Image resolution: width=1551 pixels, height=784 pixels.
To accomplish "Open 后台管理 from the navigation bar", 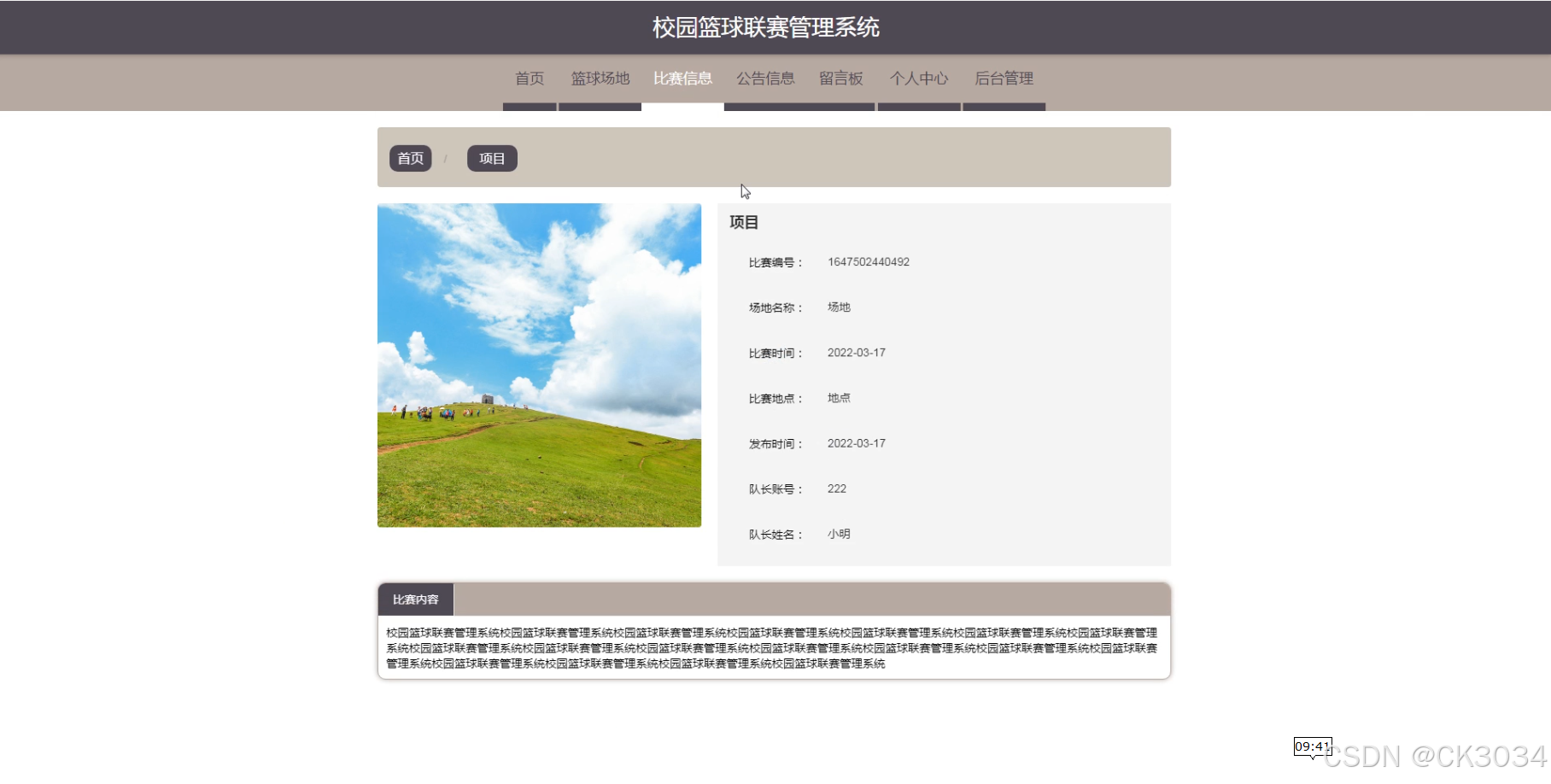I will click(1004, 79).
